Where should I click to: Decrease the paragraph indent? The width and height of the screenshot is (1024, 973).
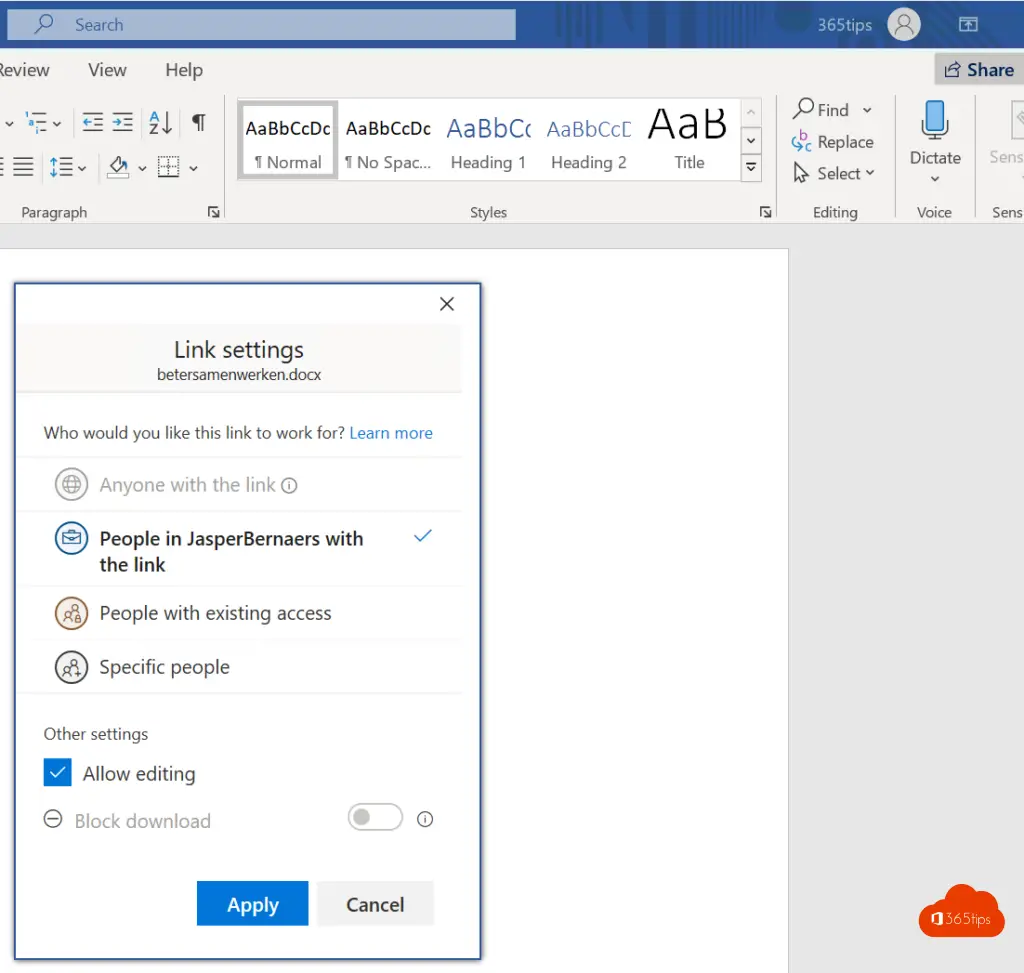[93, 122]
